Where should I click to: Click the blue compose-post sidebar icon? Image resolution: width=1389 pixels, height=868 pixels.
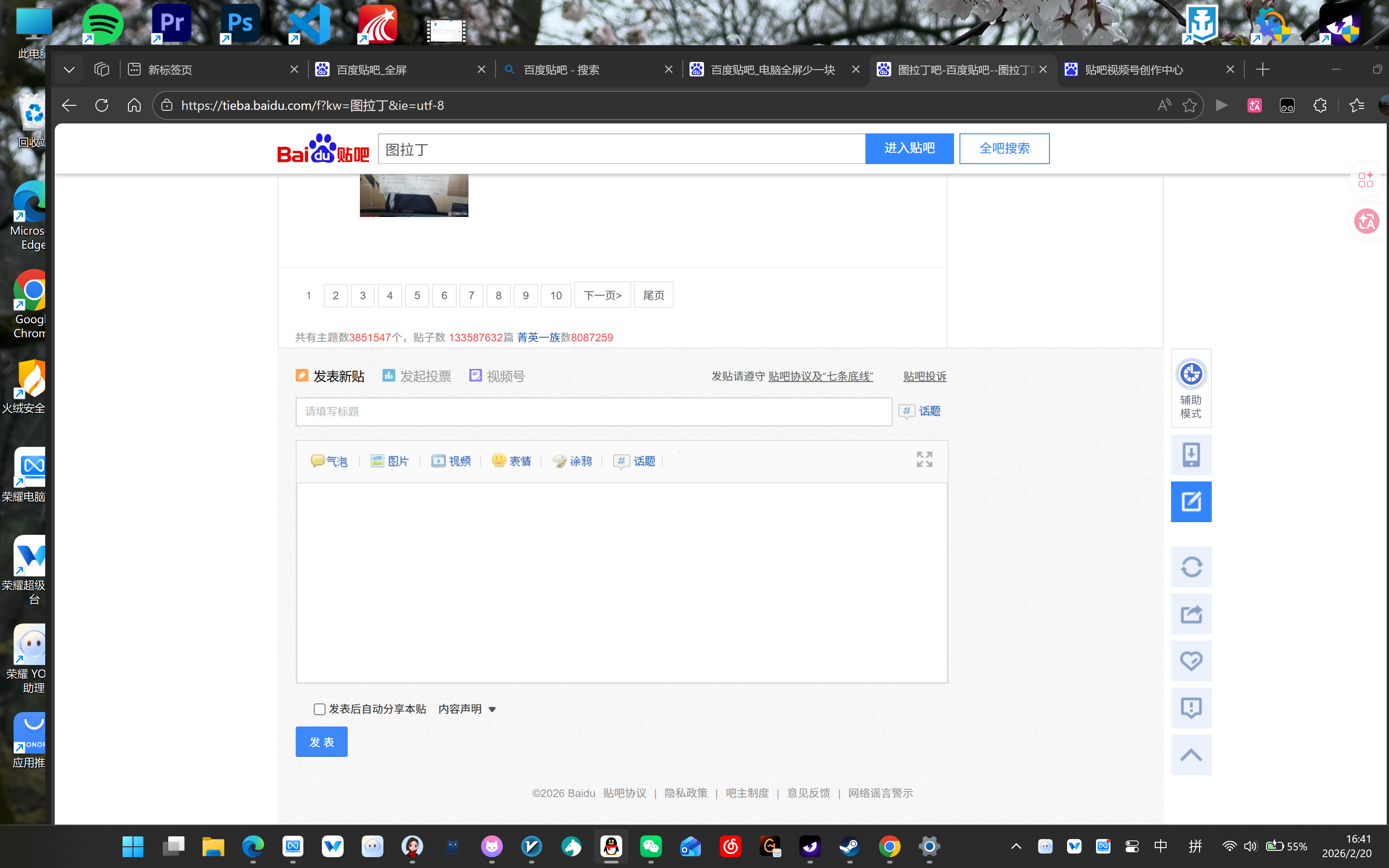pos(1191,502)
